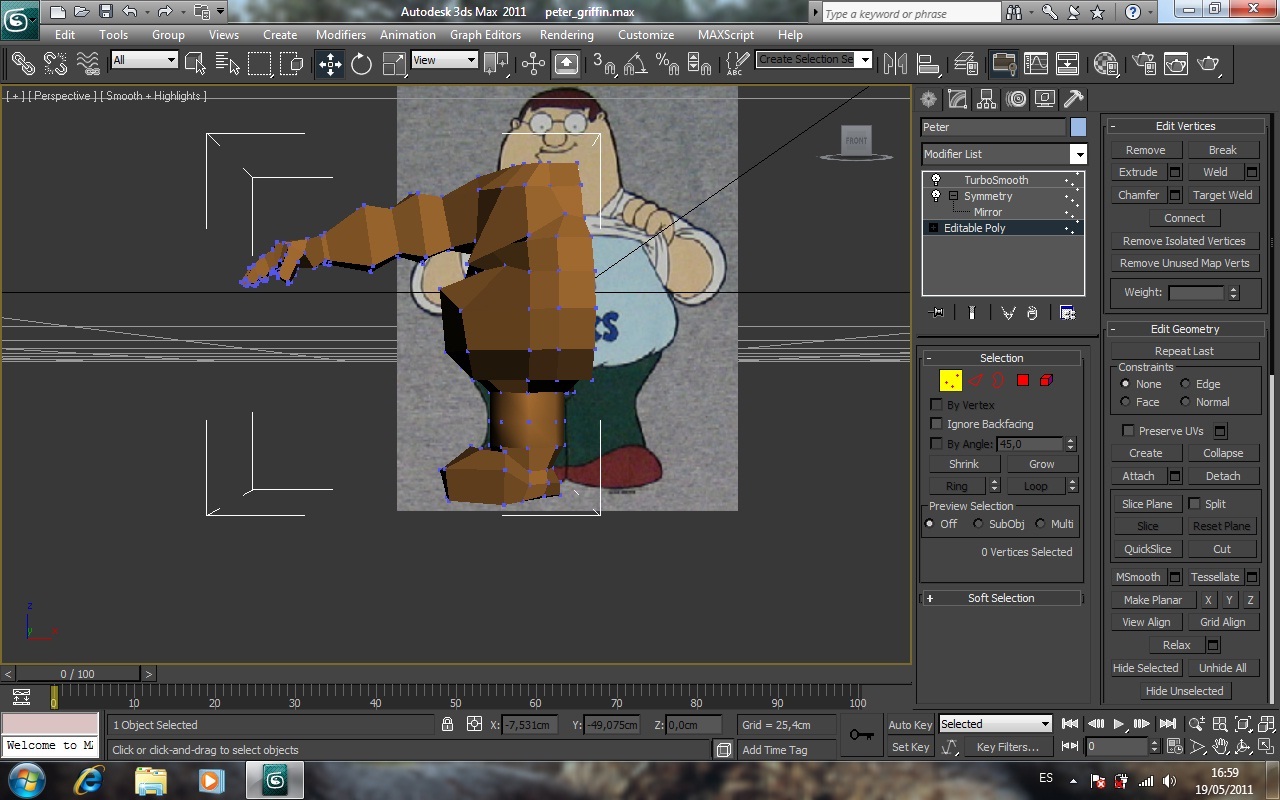Open the Rendering menu
Viewport: 1280px width, 800px height.
(x=566, y=34)
